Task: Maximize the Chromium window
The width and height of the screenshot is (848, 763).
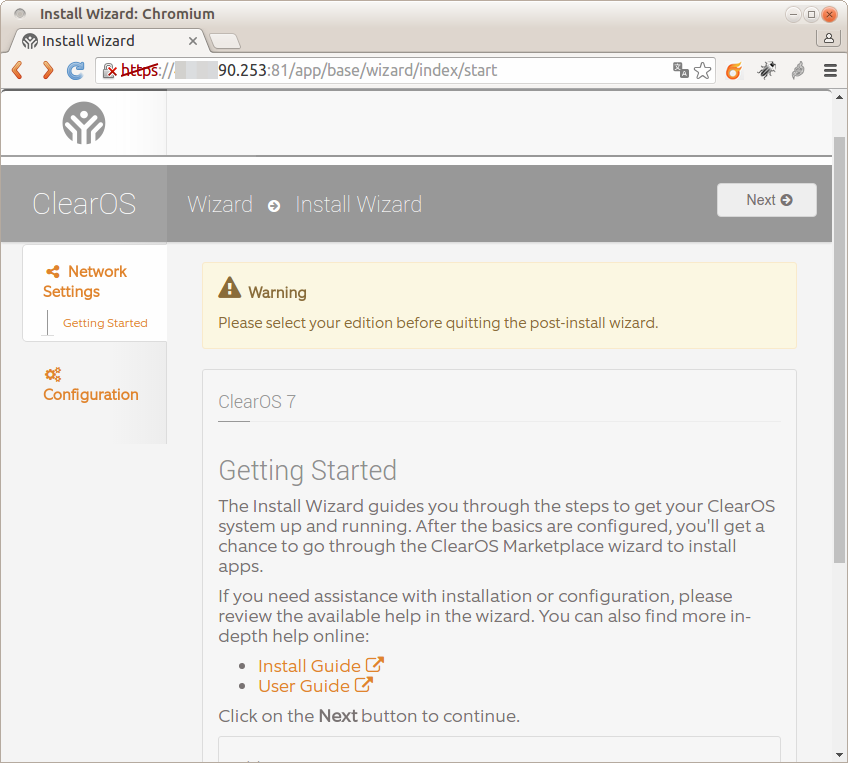Action: pos(811,15)
